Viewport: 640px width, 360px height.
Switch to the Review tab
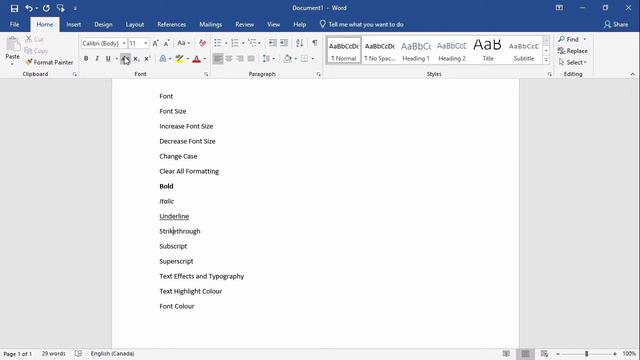244,24
